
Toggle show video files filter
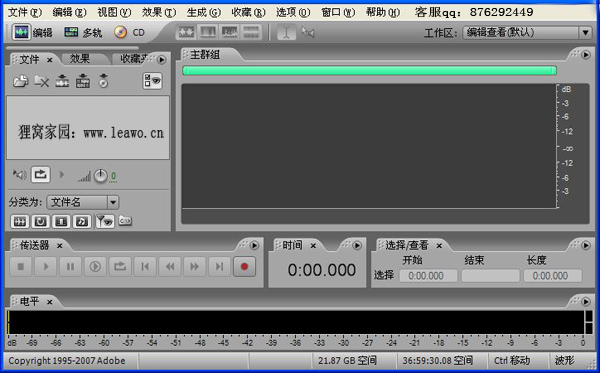pyautogui.click(x=61, y=221)
